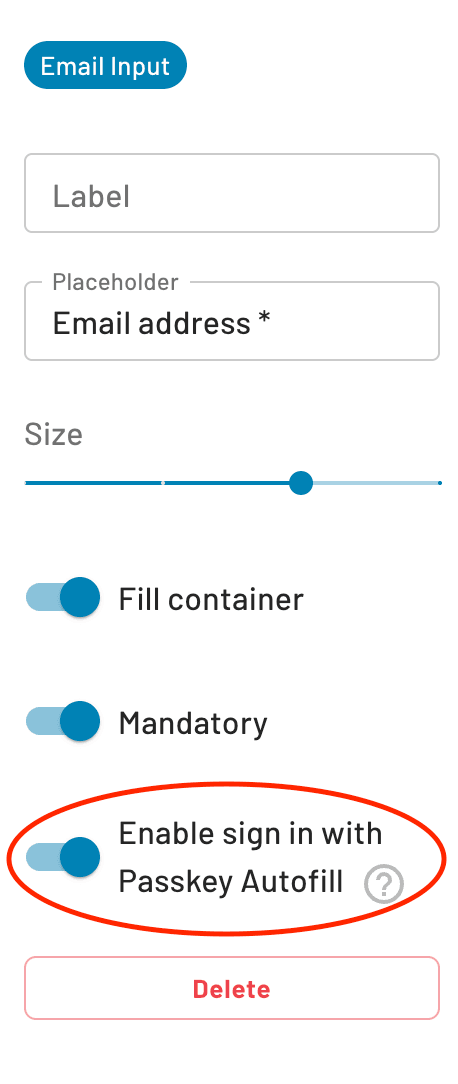Image resolution: width=458 pixels, height=1084 pixels.
Task: Focus the Placeholder field with Email address
Action: tap(232, 321)
